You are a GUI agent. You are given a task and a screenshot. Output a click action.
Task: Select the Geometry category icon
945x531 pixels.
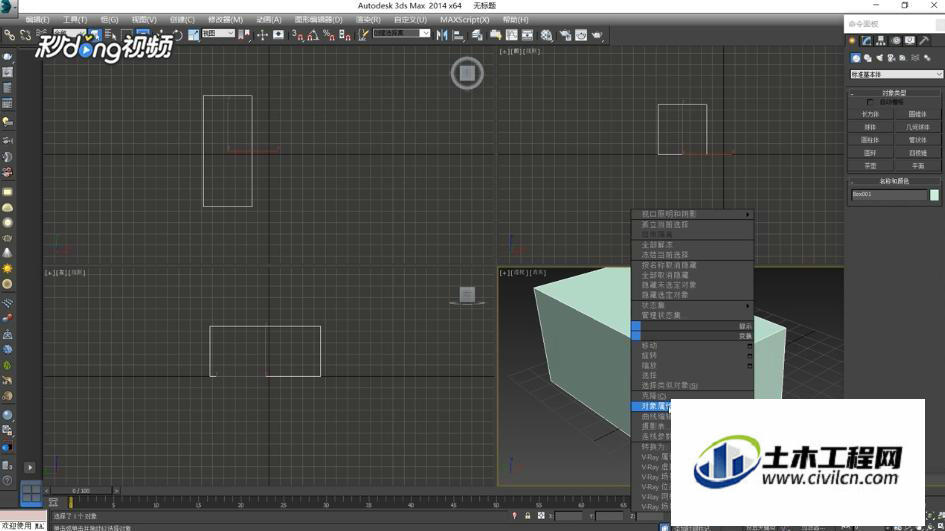(x=856, y=58)
